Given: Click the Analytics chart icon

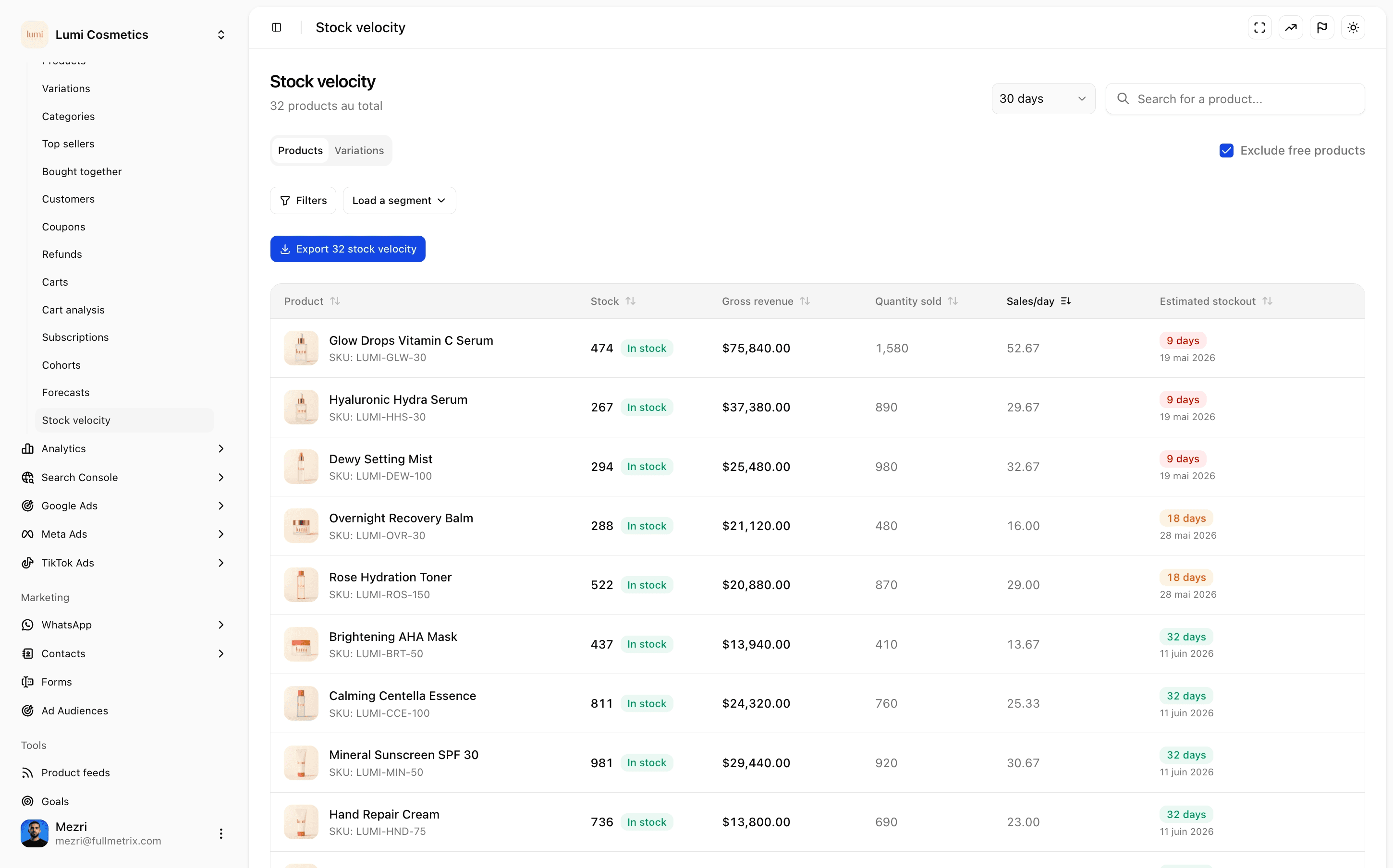Looking at the screenshot, I should click(x=27, y=449).
